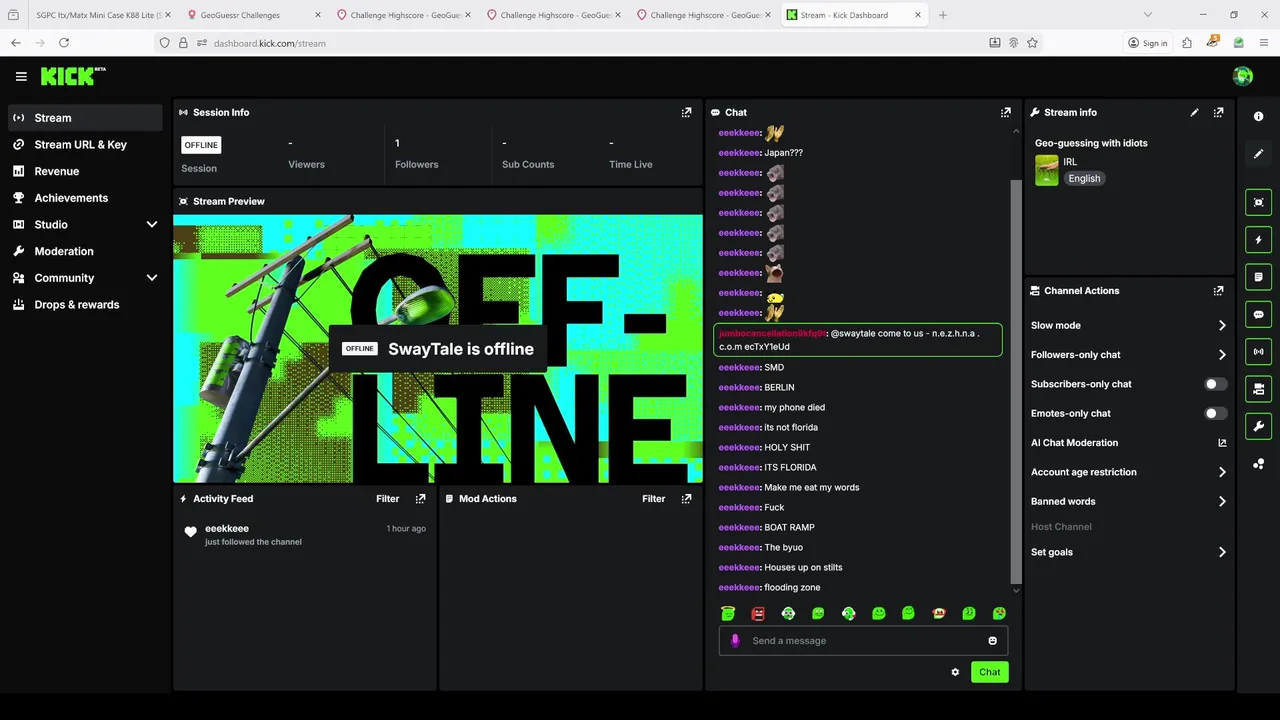This screenshot has height=720, width=1280.
Task: Click the Send a message field
Action: [x=863, y=641]
